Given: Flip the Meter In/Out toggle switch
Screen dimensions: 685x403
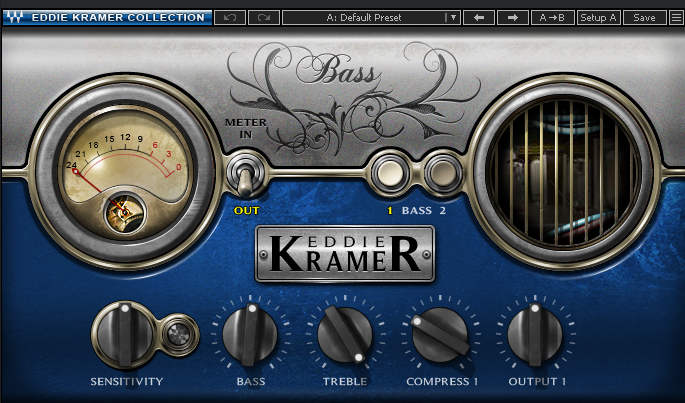Looking at the screenshot, I should pyautogui.click(x=245, y=176).
